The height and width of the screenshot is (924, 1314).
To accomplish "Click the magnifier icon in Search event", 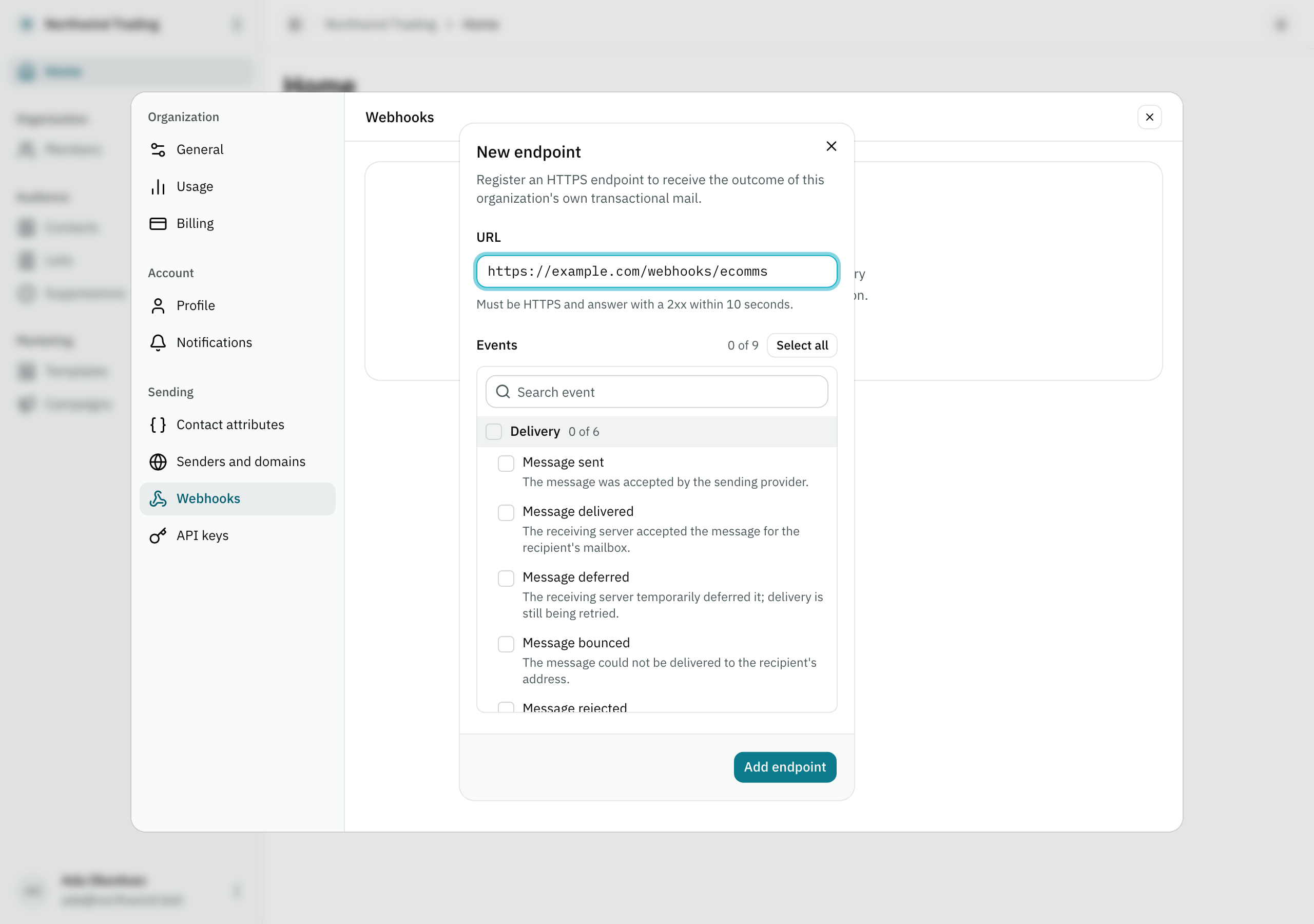I will [x=503, y=392].
